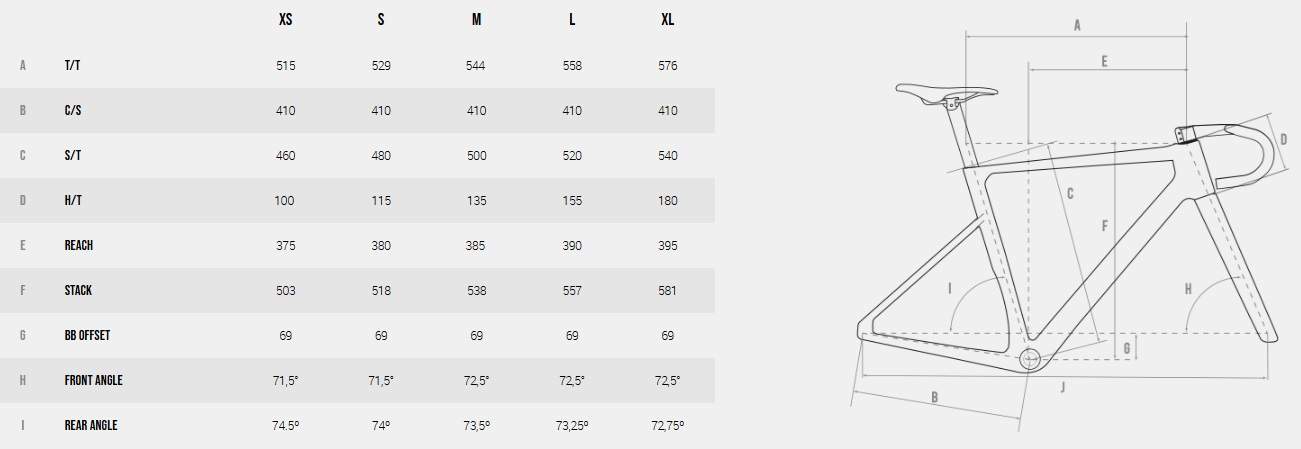Image resolution: width=1301 pixels, height=449 pixels.
Task: Click the rear angle value 74° for S
Action: click(x=381, y=425)
